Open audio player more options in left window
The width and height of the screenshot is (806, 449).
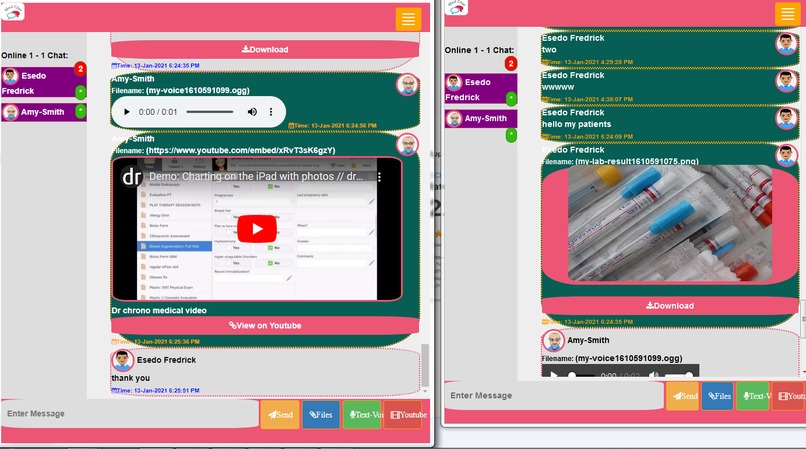coord(271,112)
